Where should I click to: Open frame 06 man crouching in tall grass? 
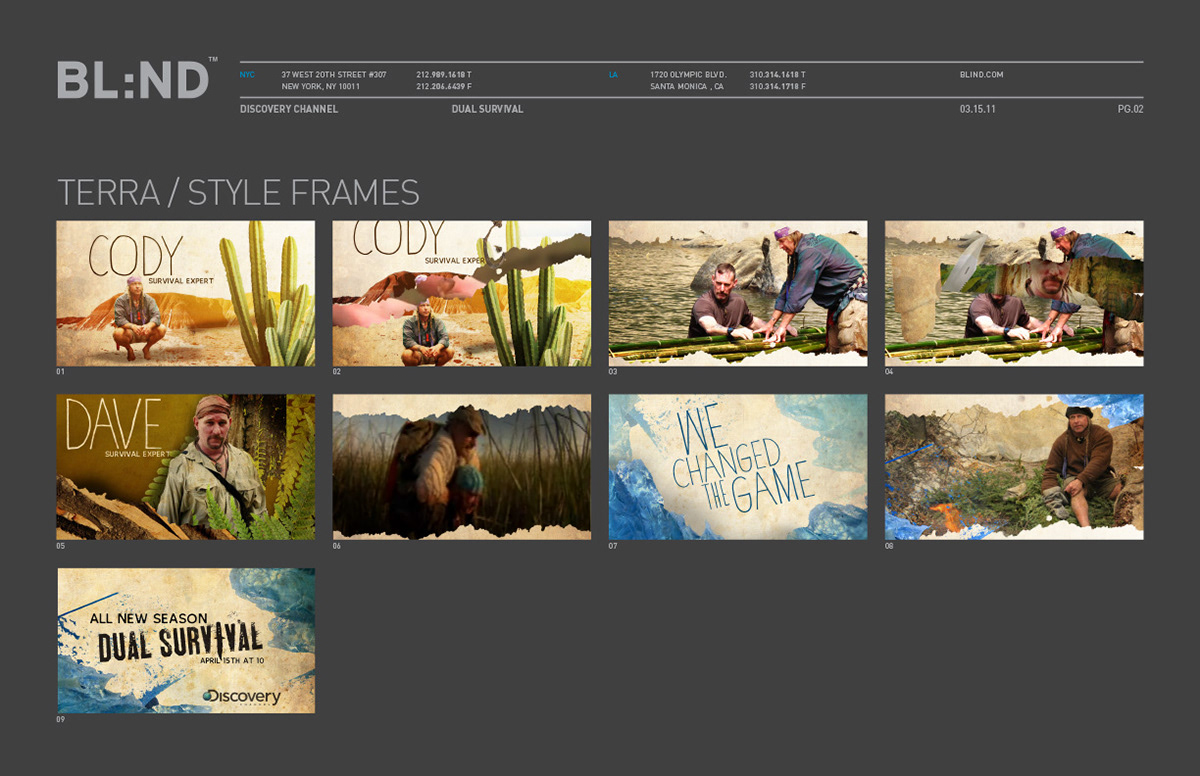462,467
